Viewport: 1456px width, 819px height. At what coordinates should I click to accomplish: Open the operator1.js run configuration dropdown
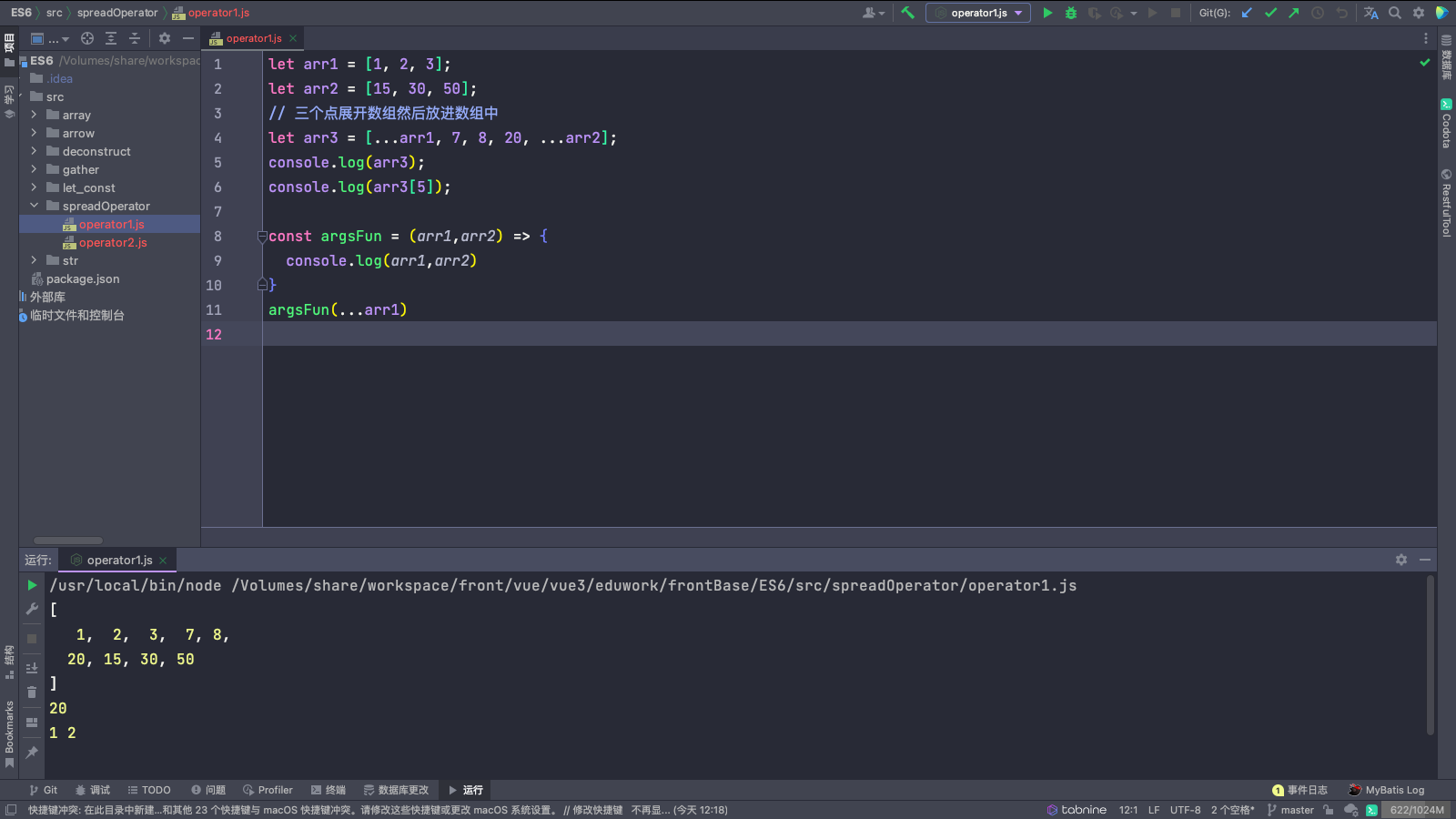[978, 13]
